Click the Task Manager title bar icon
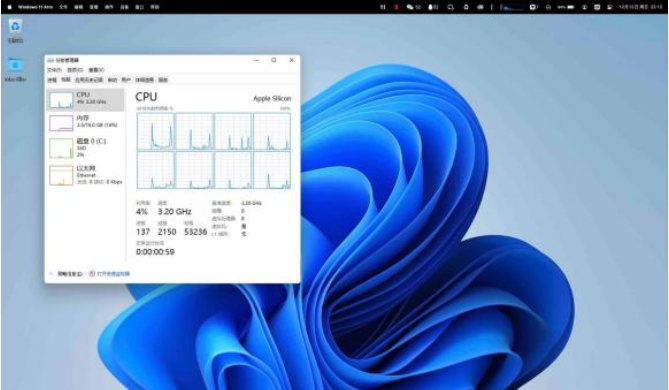 51,60
